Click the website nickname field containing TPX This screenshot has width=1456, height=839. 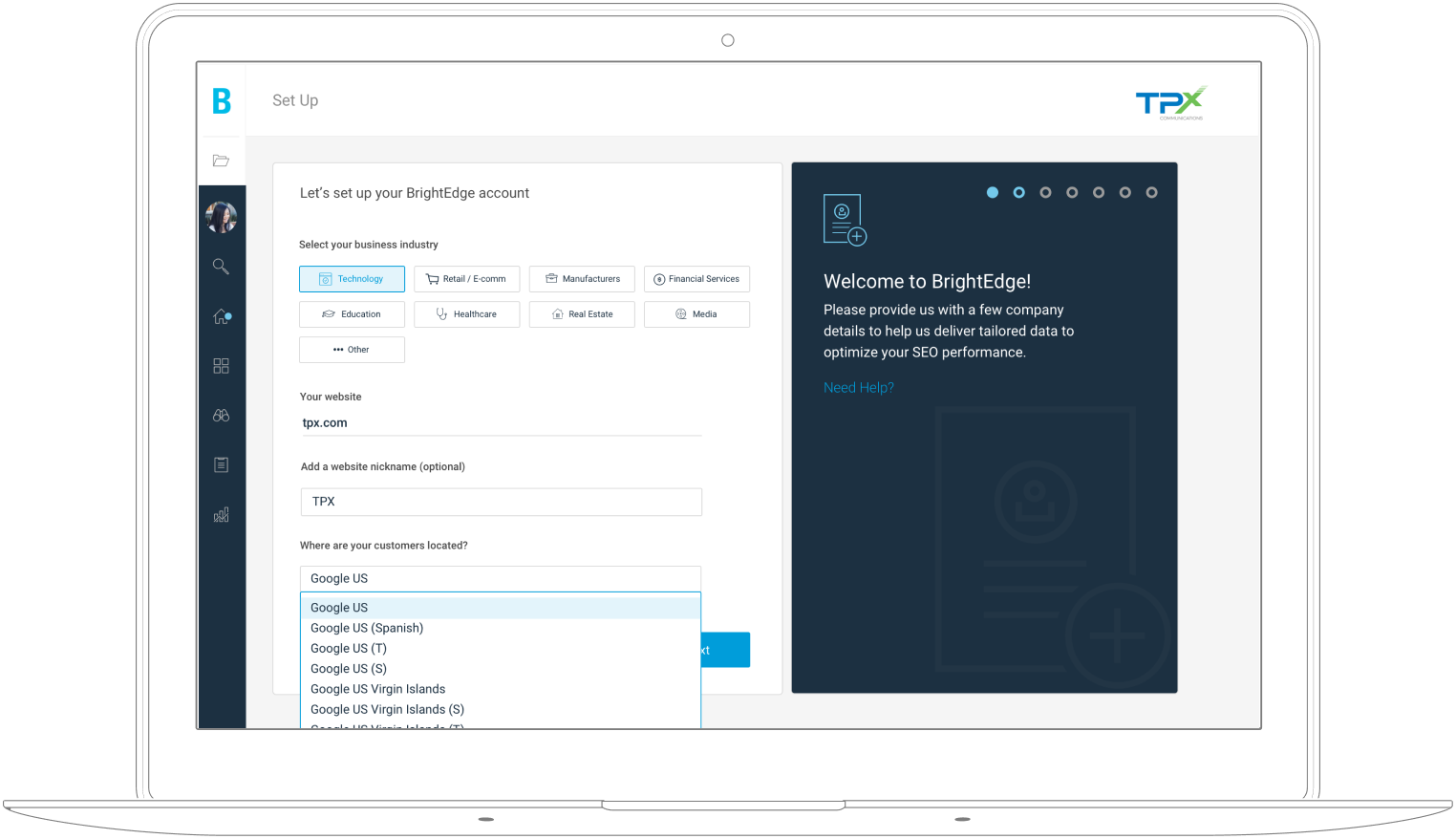coord(501,502)
